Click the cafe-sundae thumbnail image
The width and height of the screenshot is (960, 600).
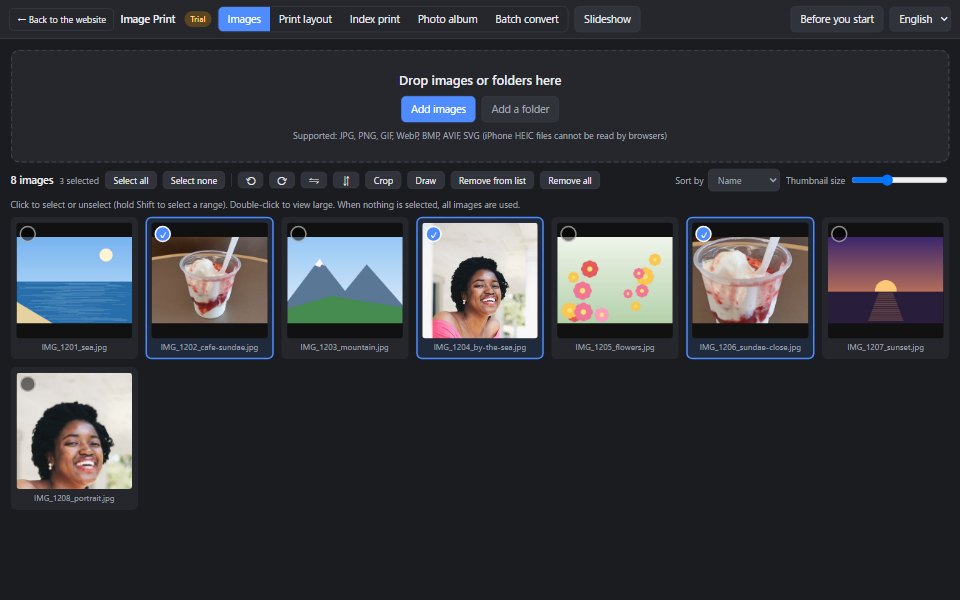(x=209, y=280)
